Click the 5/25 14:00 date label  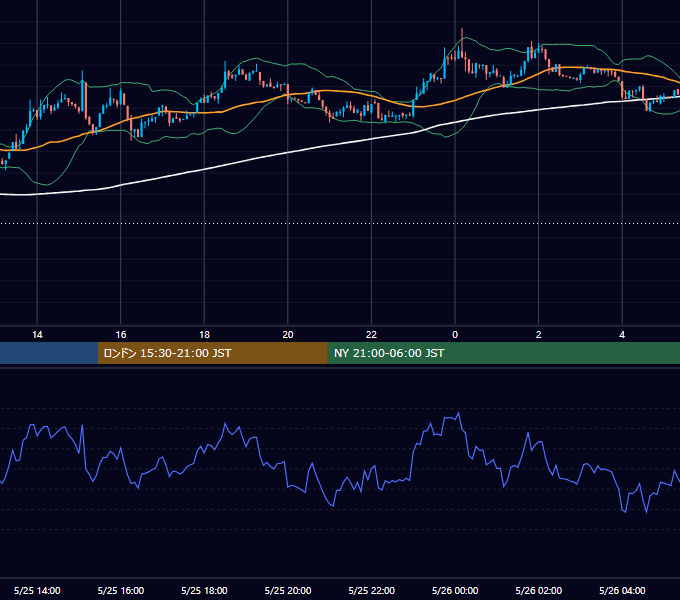(37, 590)
